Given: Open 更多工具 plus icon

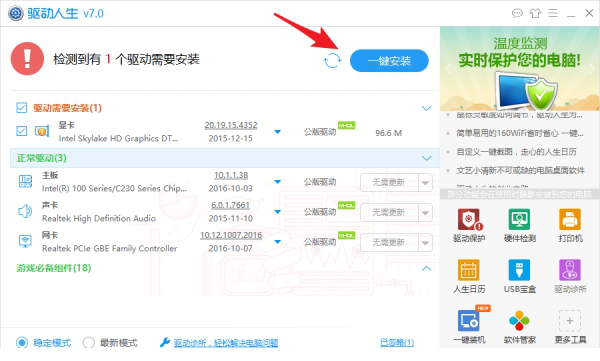Looking at the screenshot, I should click(x=570, y=321).
